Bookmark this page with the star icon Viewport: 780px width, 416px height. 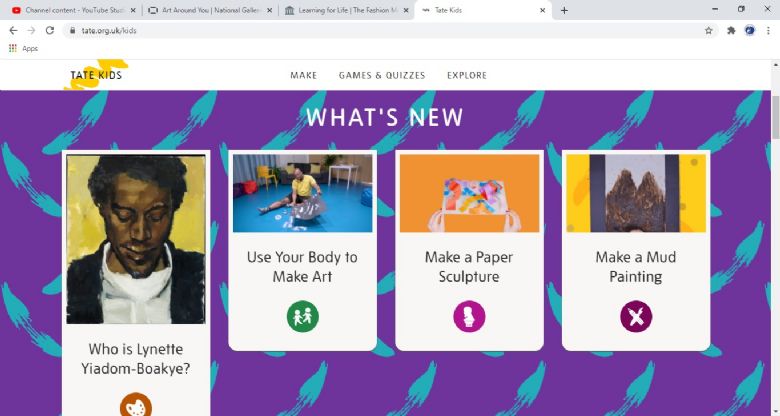coord(708,31)
